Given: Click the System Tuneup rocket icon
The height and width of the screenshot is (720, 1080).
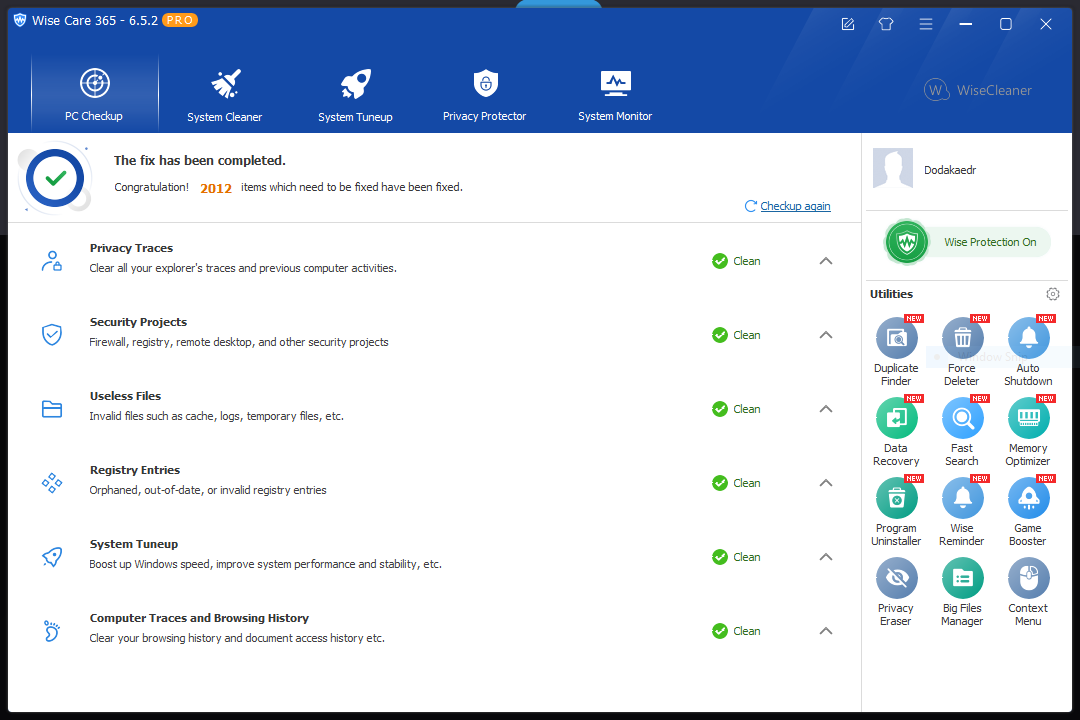Looking at the screenshot, I should tap(52, 557).
